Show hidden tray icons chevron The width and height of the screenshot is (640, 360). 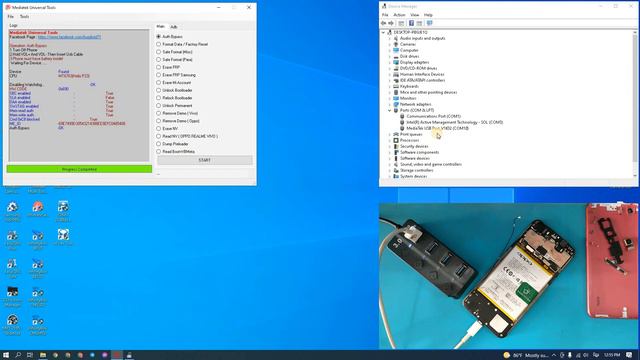pyautogui.click(x=554, y=355)
